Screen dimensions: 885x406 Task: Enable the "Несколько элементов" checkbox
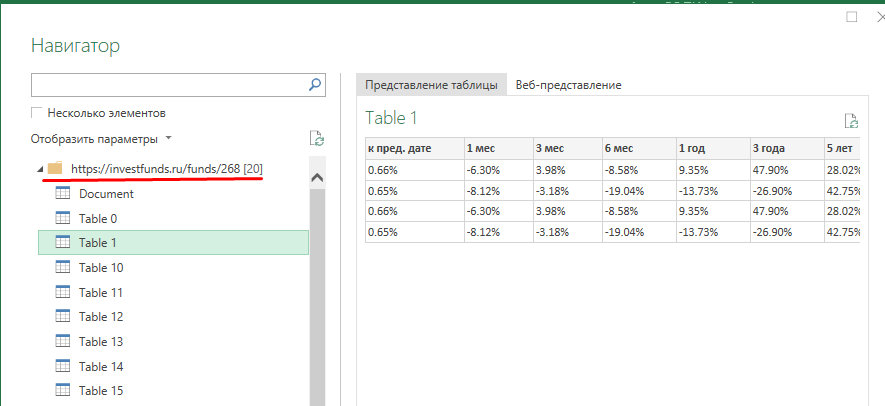(38, 113)
